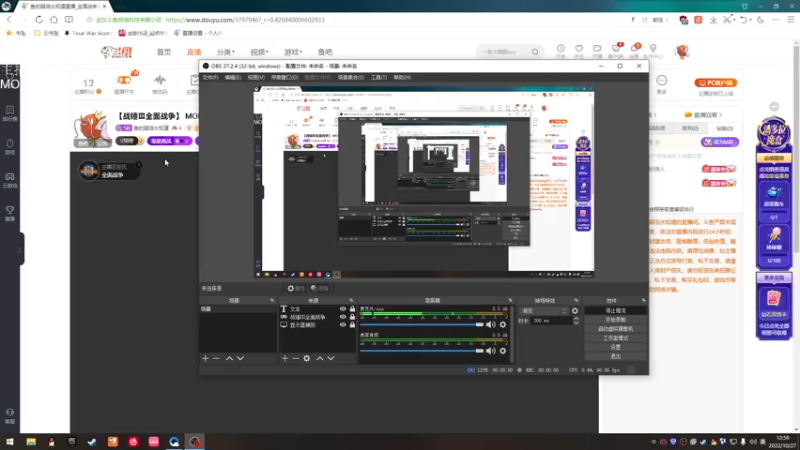Move the source up in the Sources panel

[x=320, y=359]
